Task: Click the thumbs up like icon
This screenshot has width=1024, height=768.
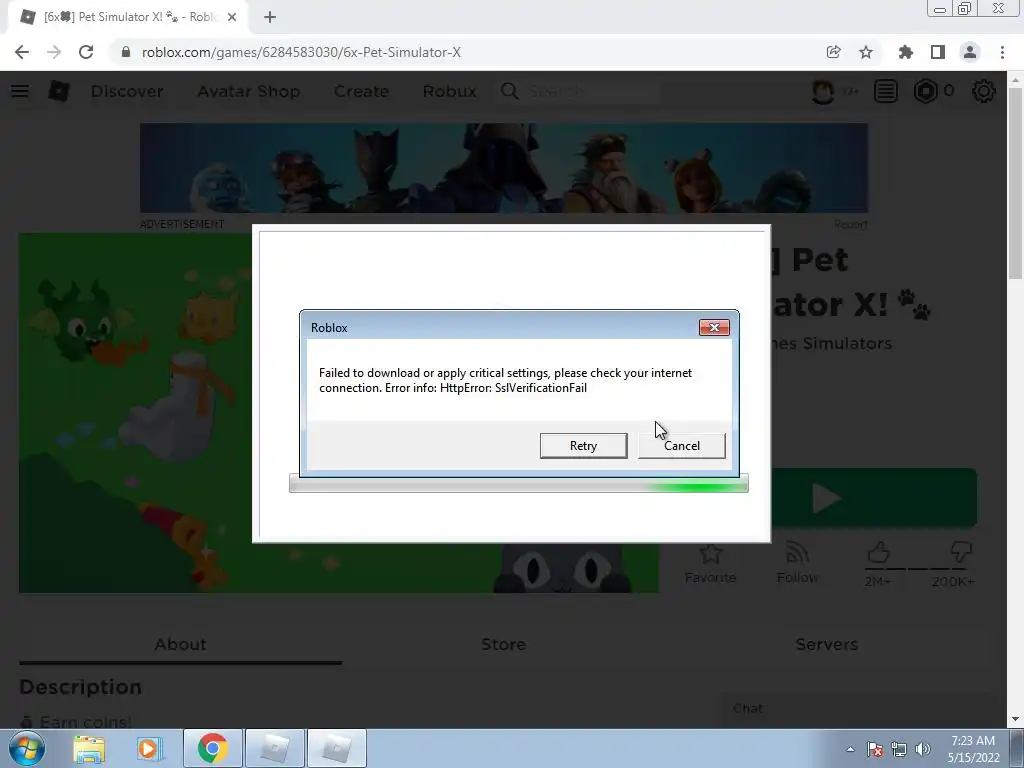Action: pos(878,552)
